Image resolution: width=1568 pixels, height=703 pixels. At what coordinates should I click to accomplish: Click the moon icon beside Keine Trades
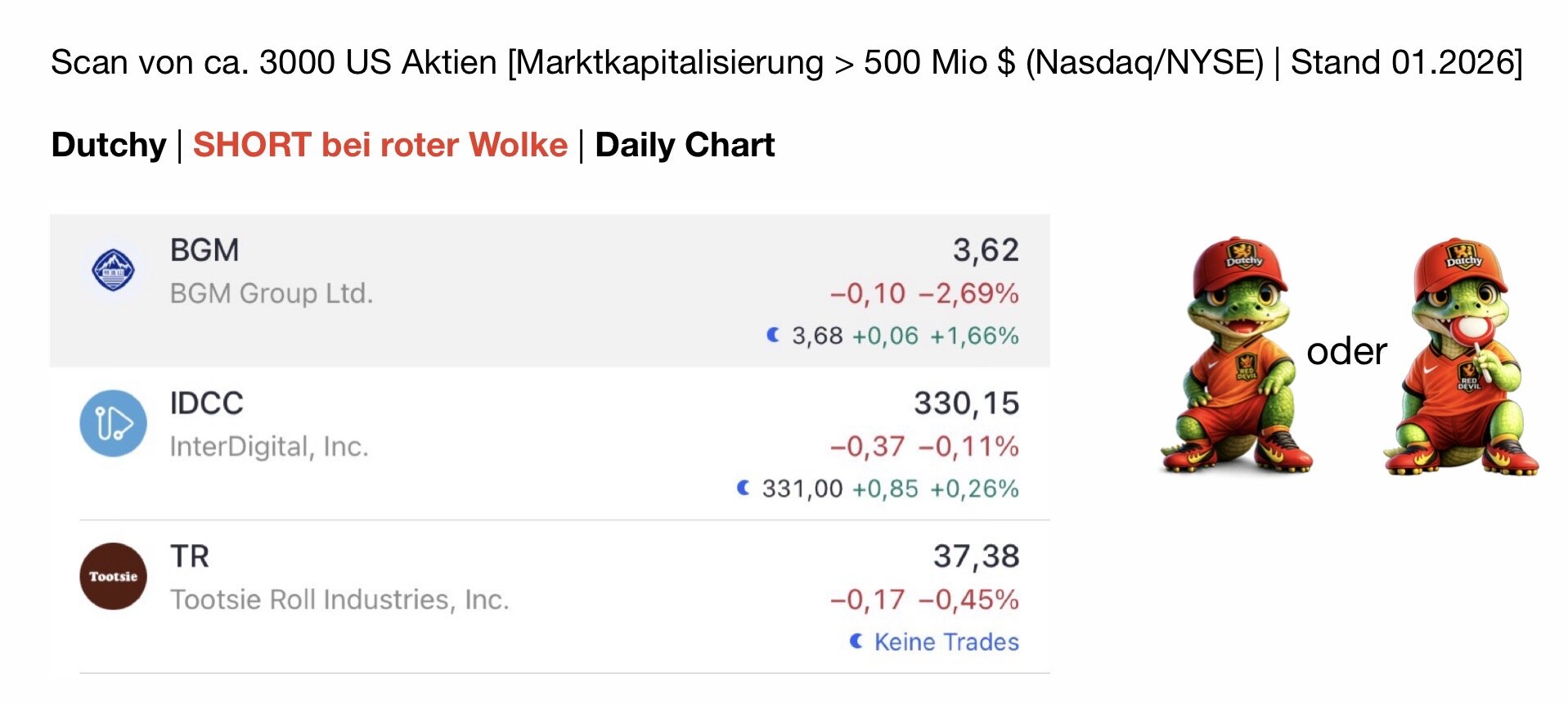tap(856, 641)
